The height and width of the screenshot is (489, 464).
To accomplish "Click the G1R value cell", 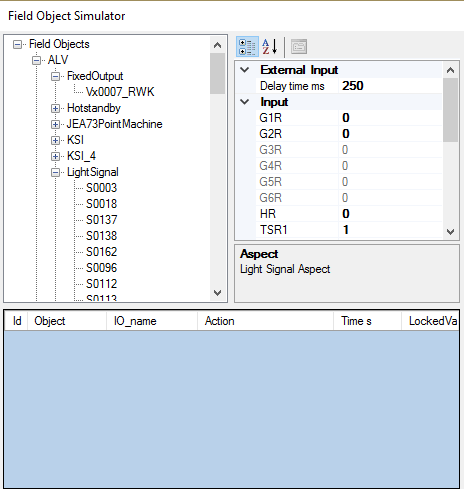I will coord(390,118).
